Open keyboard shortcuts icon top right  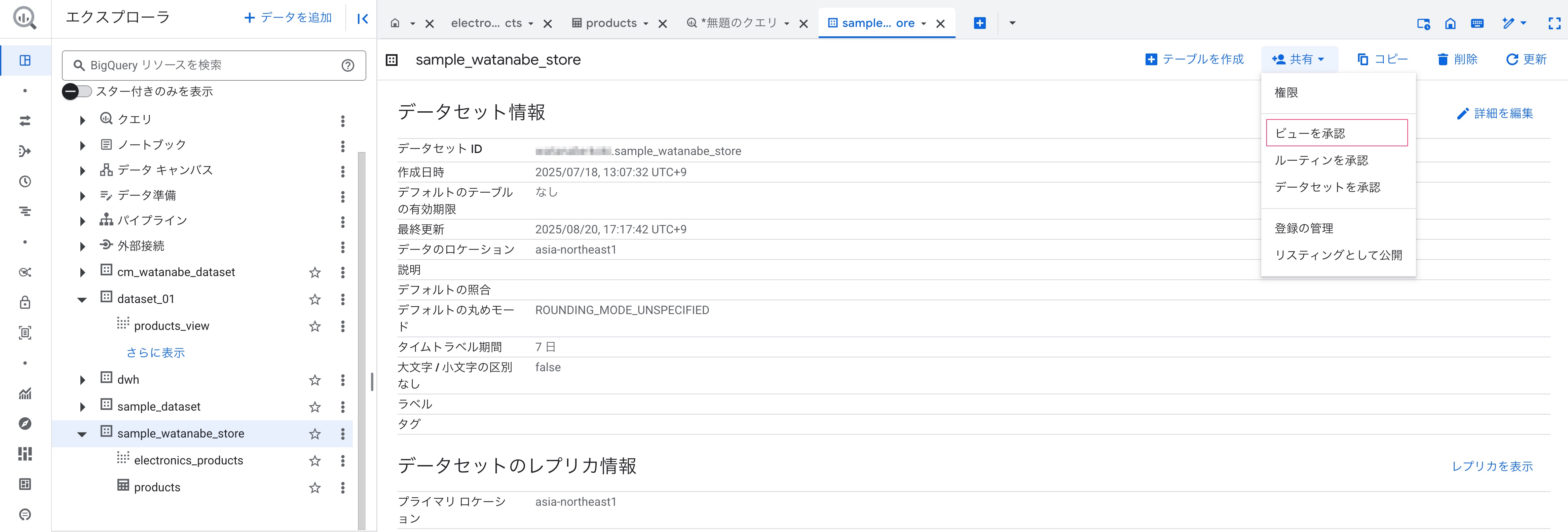[x=1477, y=23]
